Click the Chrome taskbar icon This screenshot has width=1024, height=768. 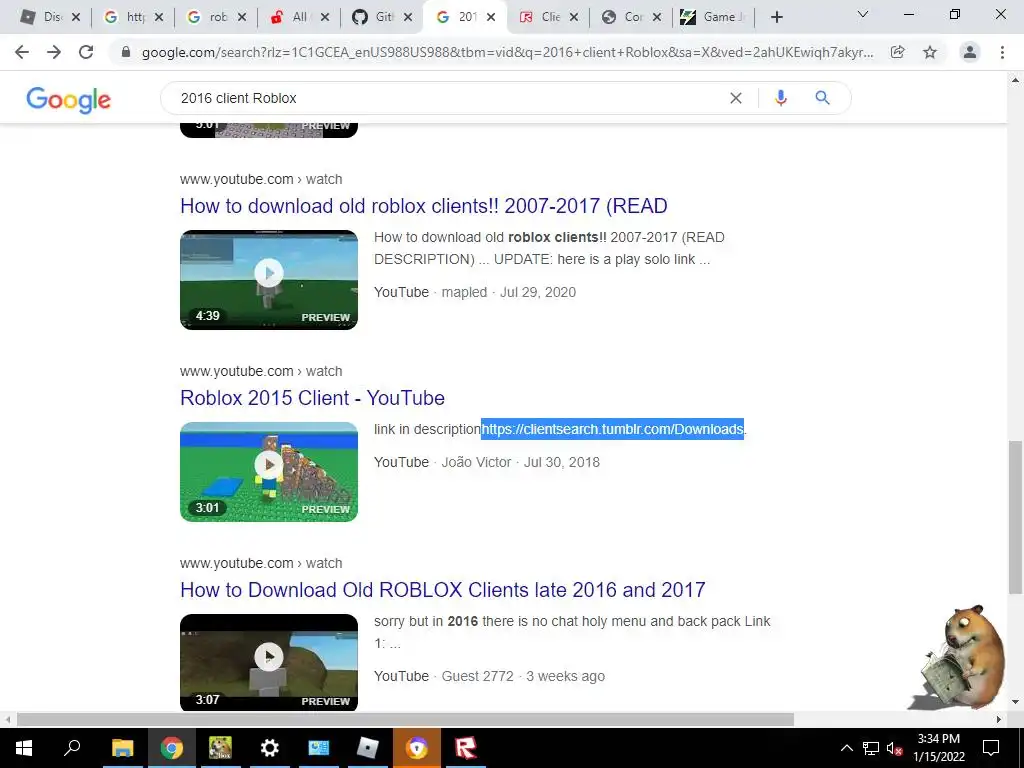172,748
